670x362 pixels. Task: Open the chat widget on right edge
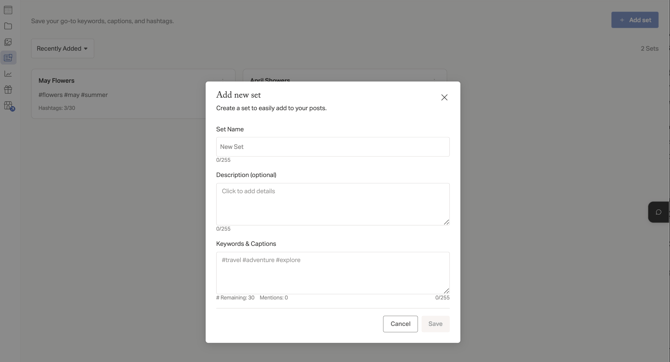pyautogui.click(x=658, y=212)
